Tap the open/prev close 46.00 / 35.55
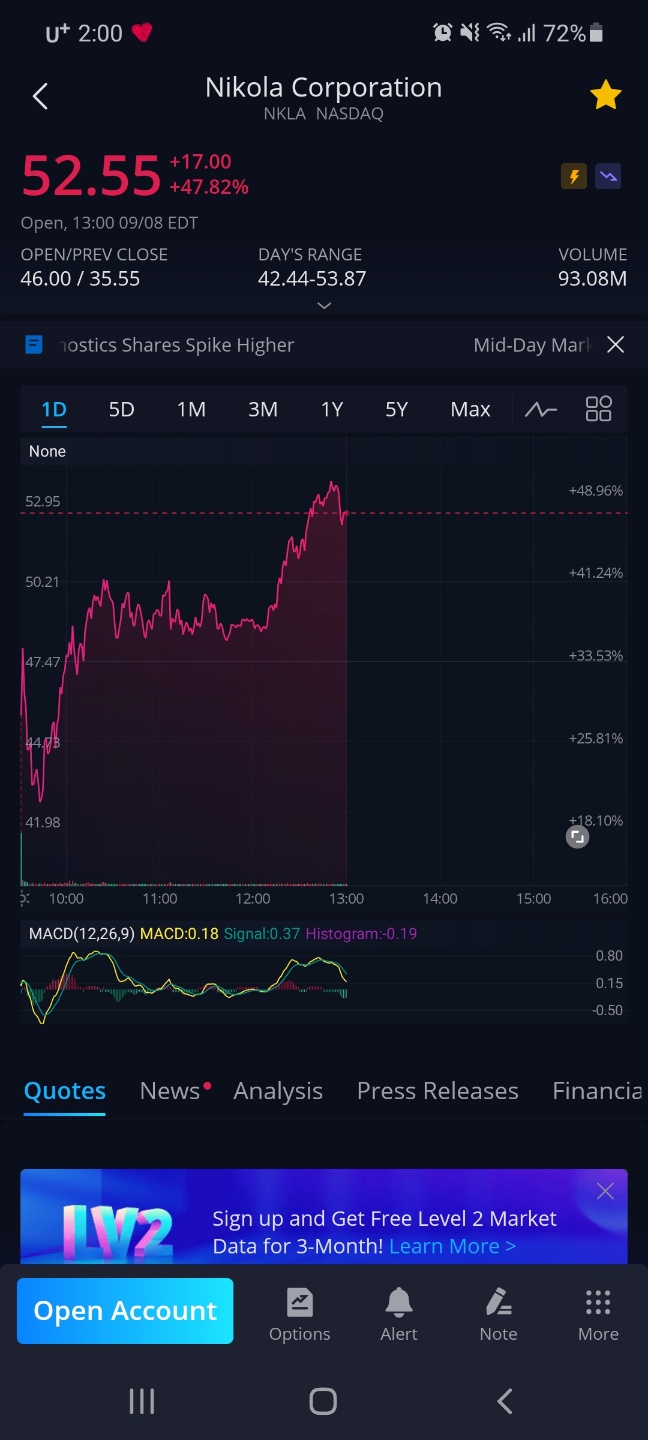 coord(80,279)
